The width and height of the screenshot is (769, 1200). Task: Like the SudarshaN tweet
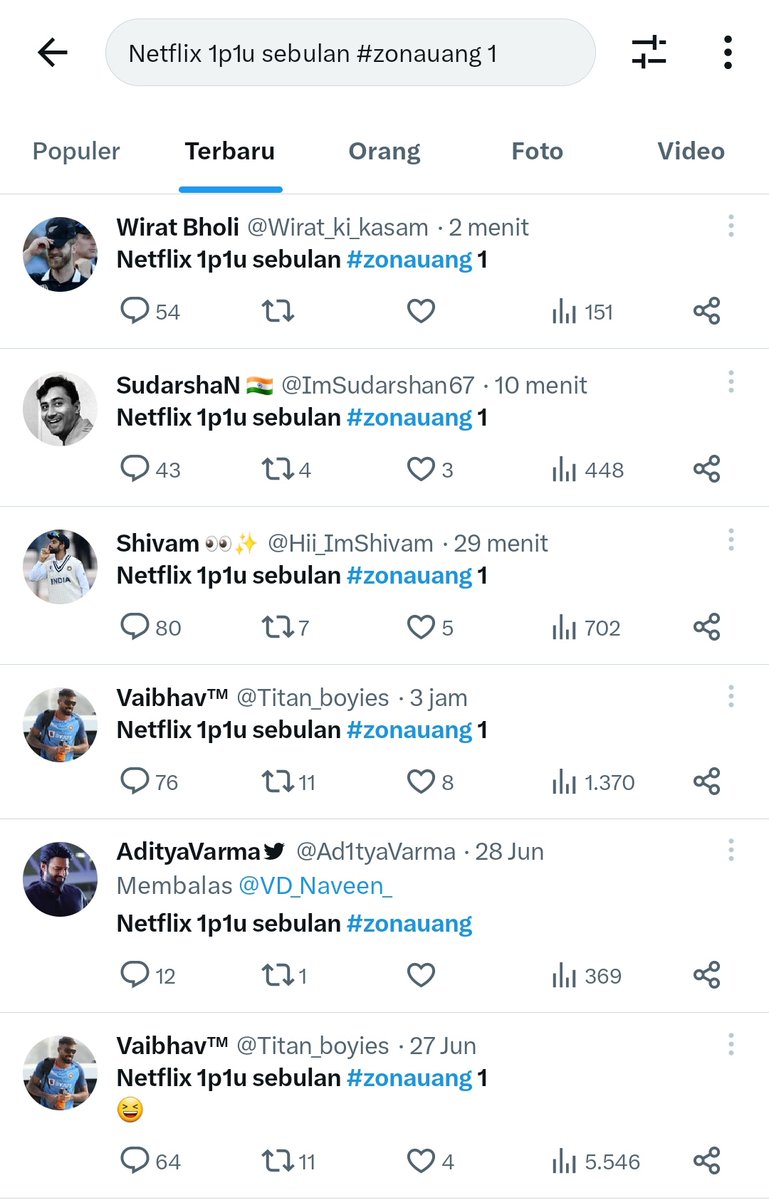(x=430, y=469)
